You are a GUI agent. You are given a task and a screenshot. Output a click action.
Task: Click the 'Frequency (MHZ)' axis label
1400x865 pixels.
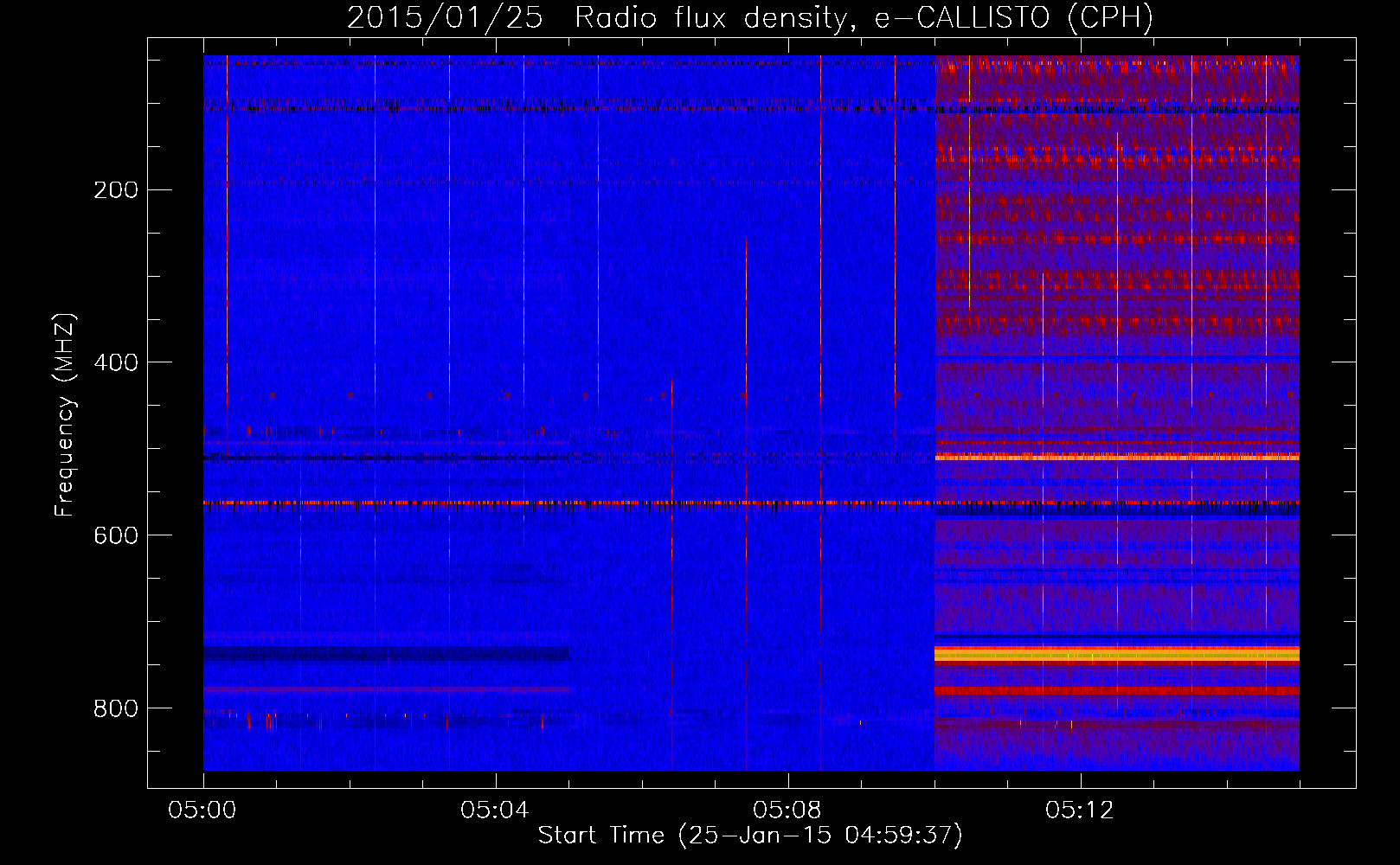point(64,415)
